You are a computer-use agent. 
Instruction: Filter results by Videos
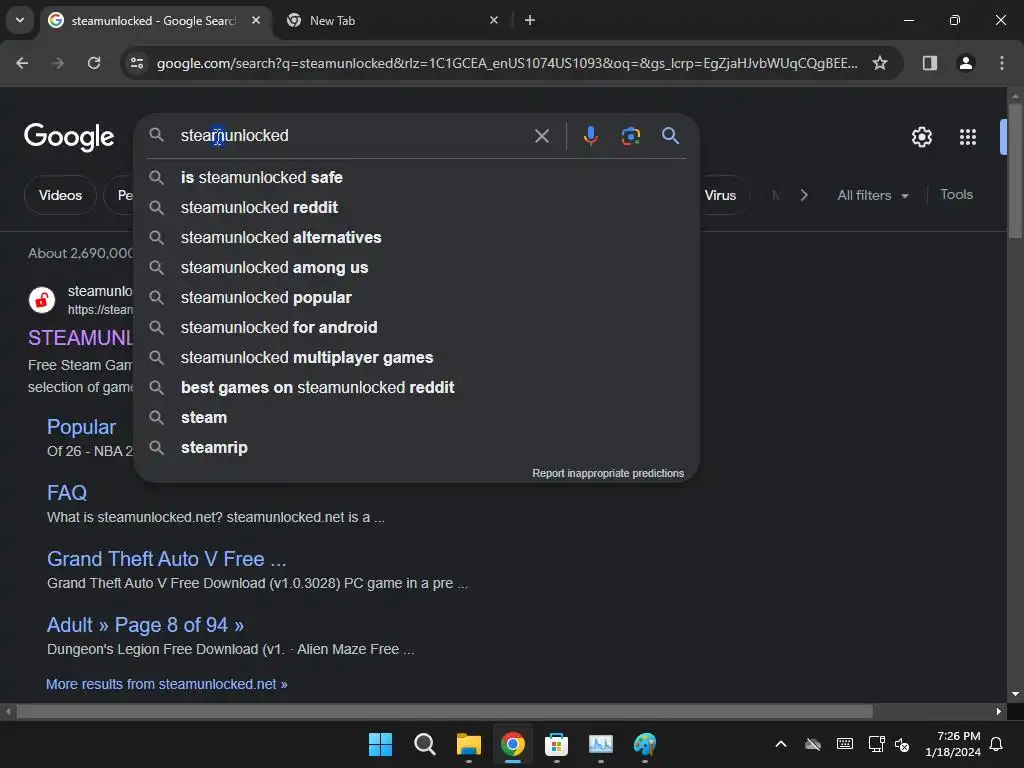60,195
